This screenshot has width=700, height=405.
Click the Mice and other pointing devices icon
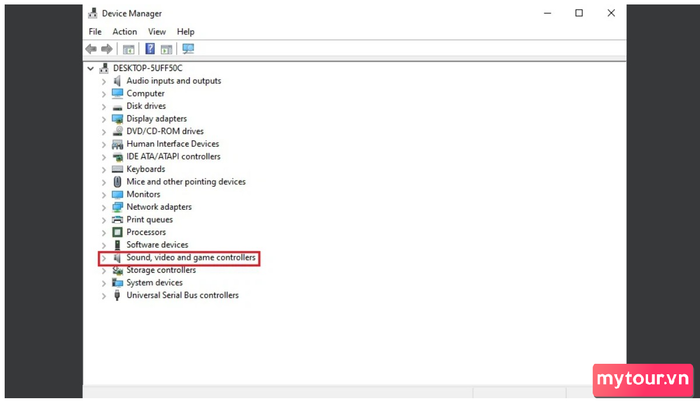(117, 182)
